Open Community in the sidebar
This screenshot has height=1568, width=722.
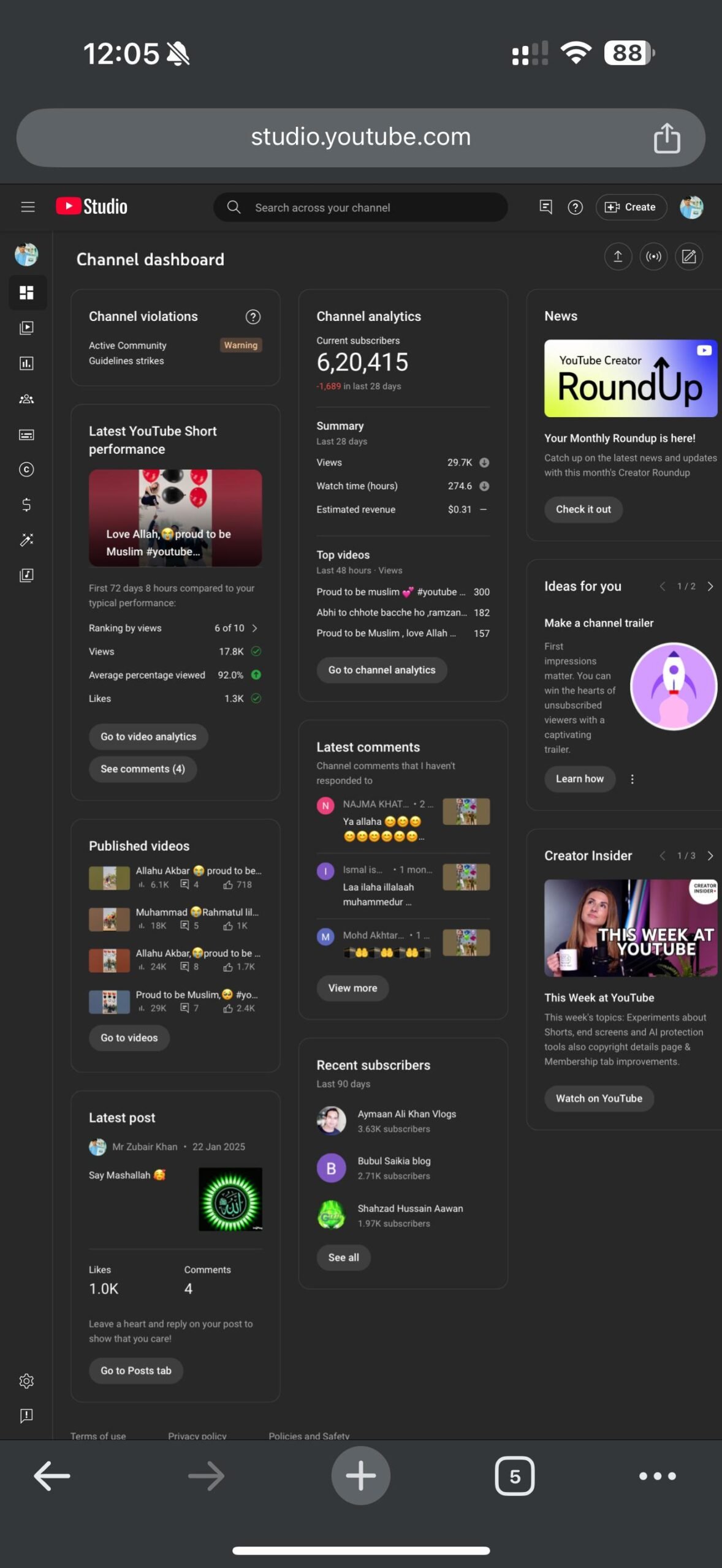click(x=26, y=399)
